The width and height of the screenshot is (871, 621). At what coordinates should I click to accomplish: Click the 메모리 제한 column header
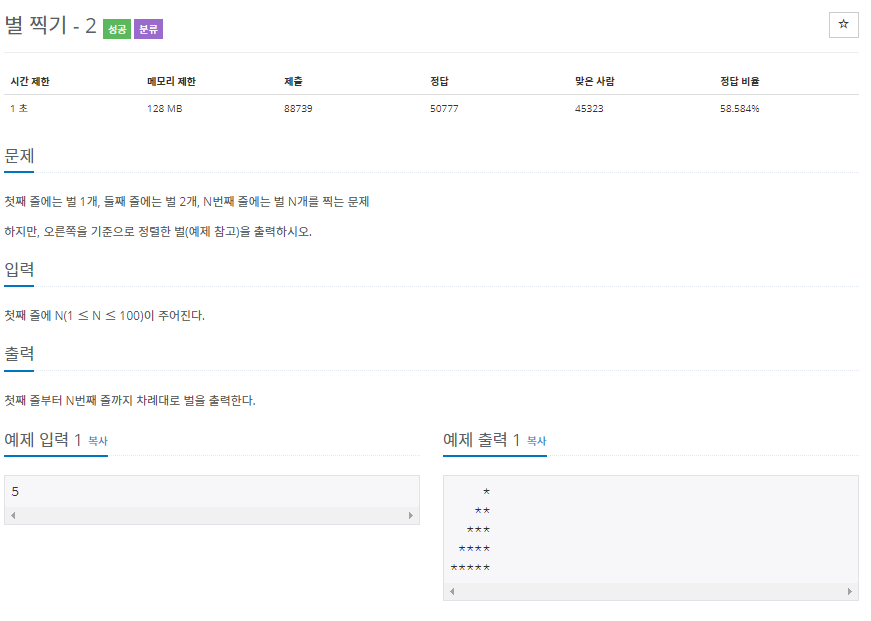pyautogui.click(x=171, y=82)
